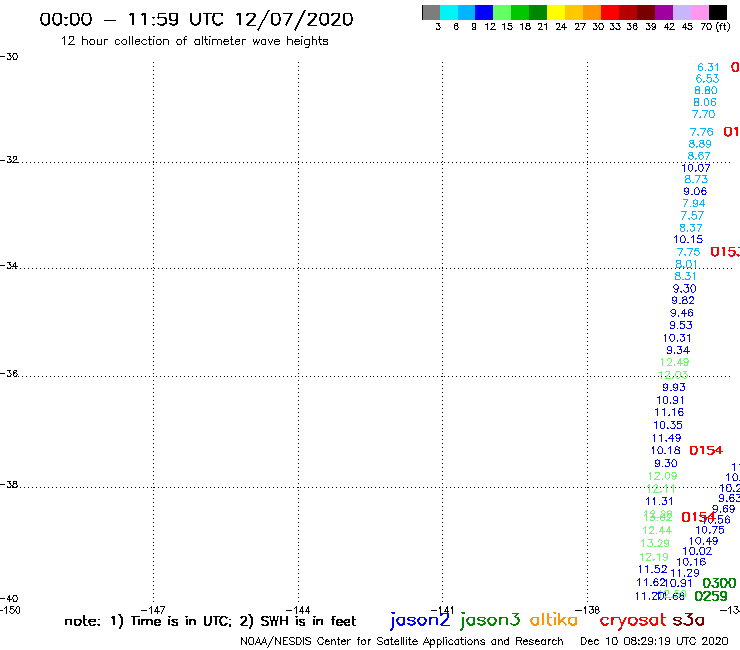Click the wave height value 10.75
This screenshot has height=650, width=740.
[x=710, y=530]
